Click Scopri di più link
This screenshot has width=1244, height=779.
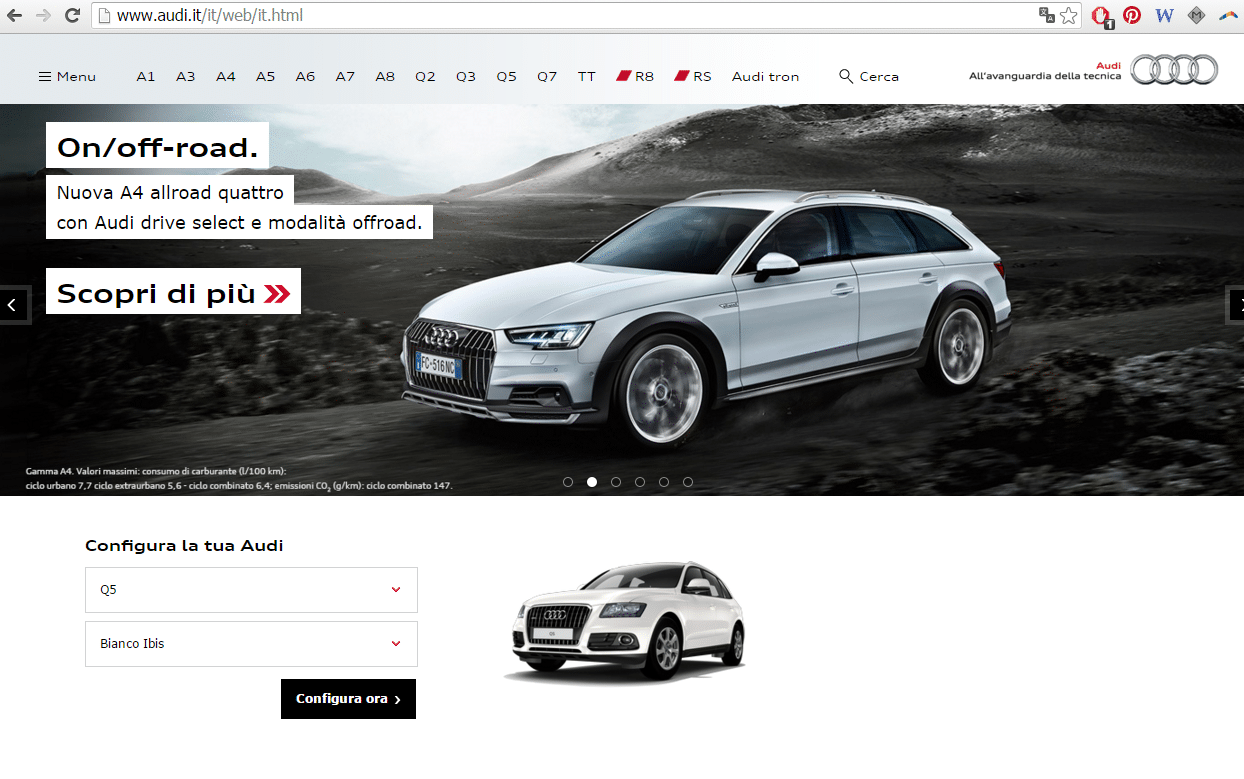coord(173,291)
